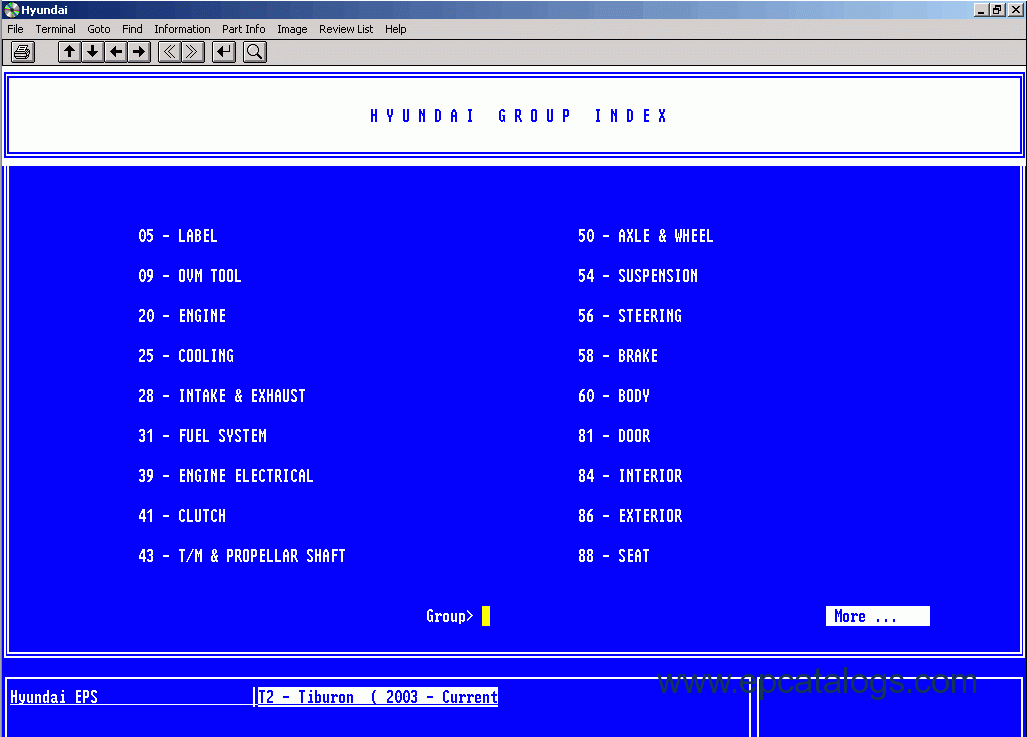Select group 20 - ENGINE
This screenshot has height=737, width=1027.
(182, 316)
